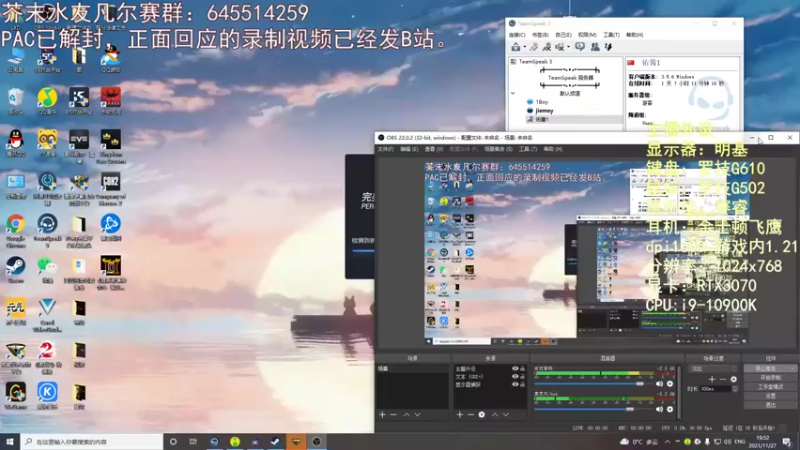Move selected source down in OBS
Viewport: 800px width, 450px height.
tap(506, 415)
